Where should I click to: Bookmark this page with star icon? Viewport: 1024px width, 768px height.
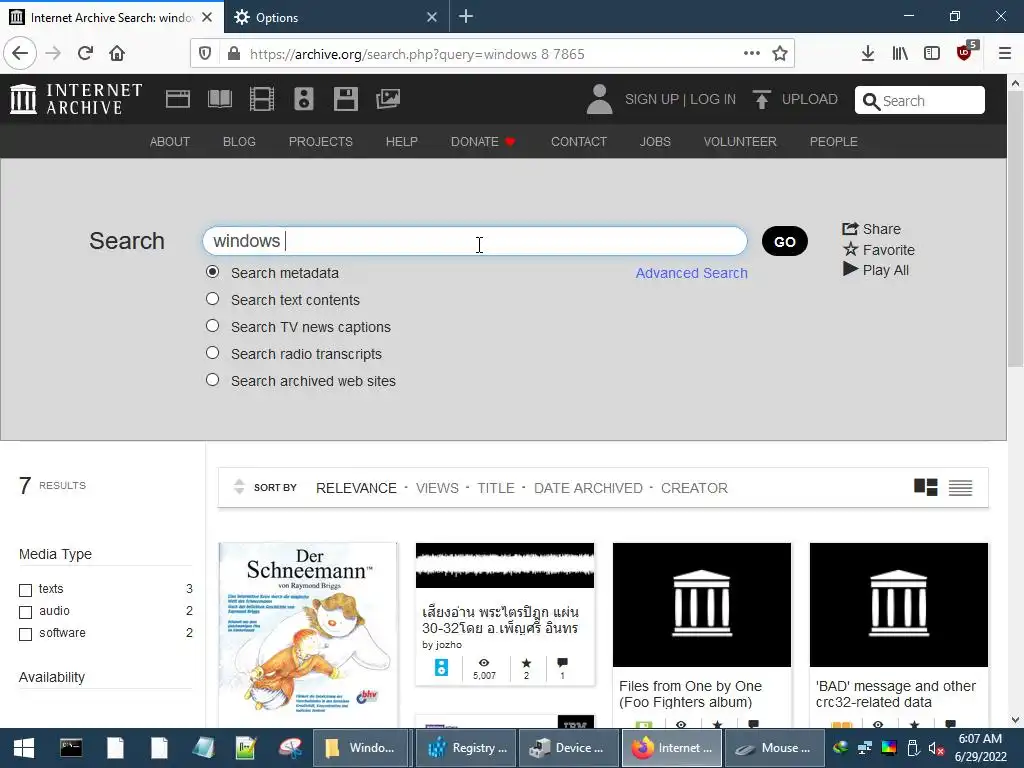780,54
